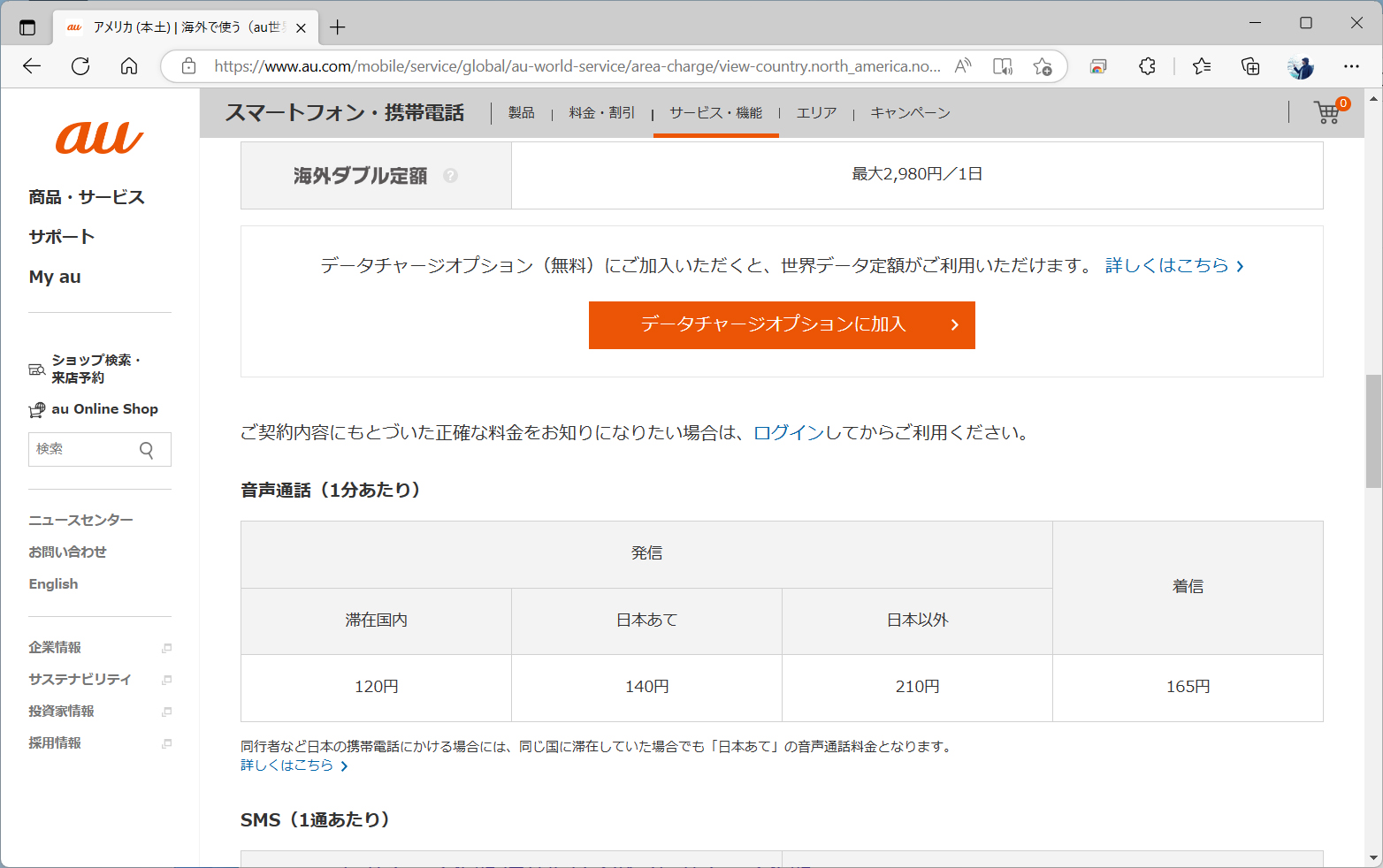The width and height of the screenshot is (1383, 868).
Task: Refresh the current page
Action: (x=80, y=65)
